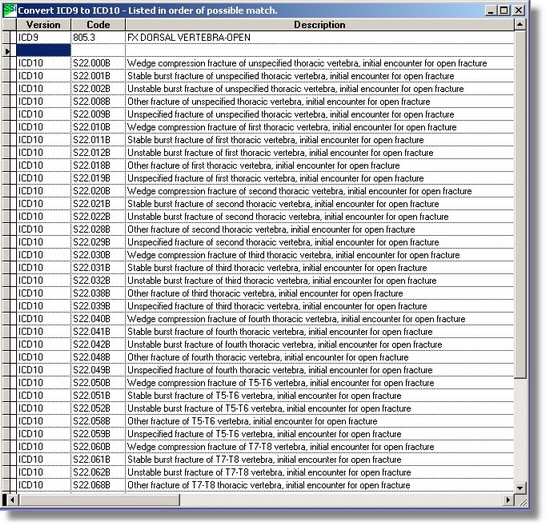The width and height of the screenshot is (546, 526).
Task: Minimize the Convert ICD9 to ICD10 window
Action: click(x=490, y=10)
